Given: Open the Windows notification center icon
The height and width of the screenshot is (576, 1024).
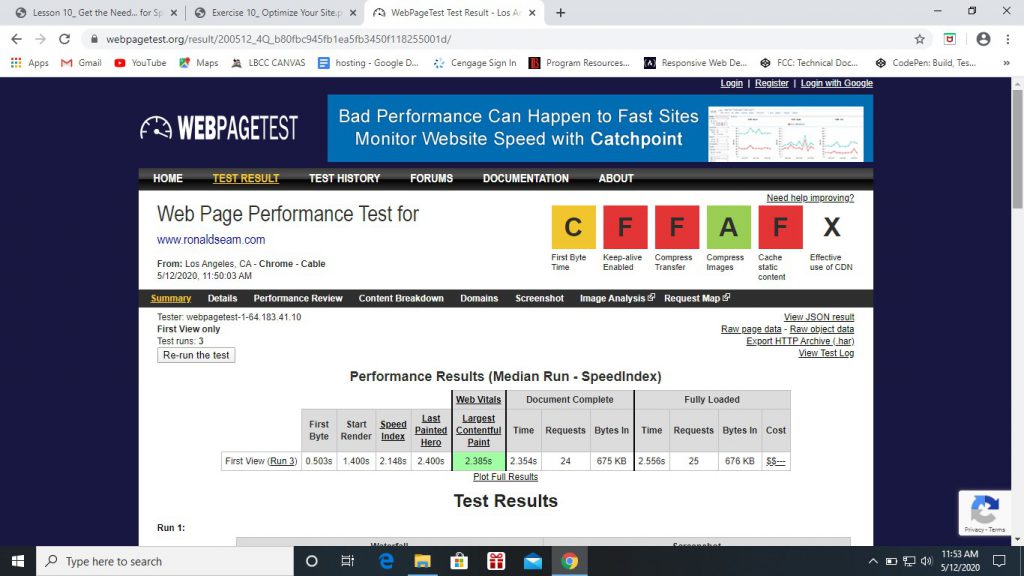Looking at the screenshot, I should tap(998, 561).
